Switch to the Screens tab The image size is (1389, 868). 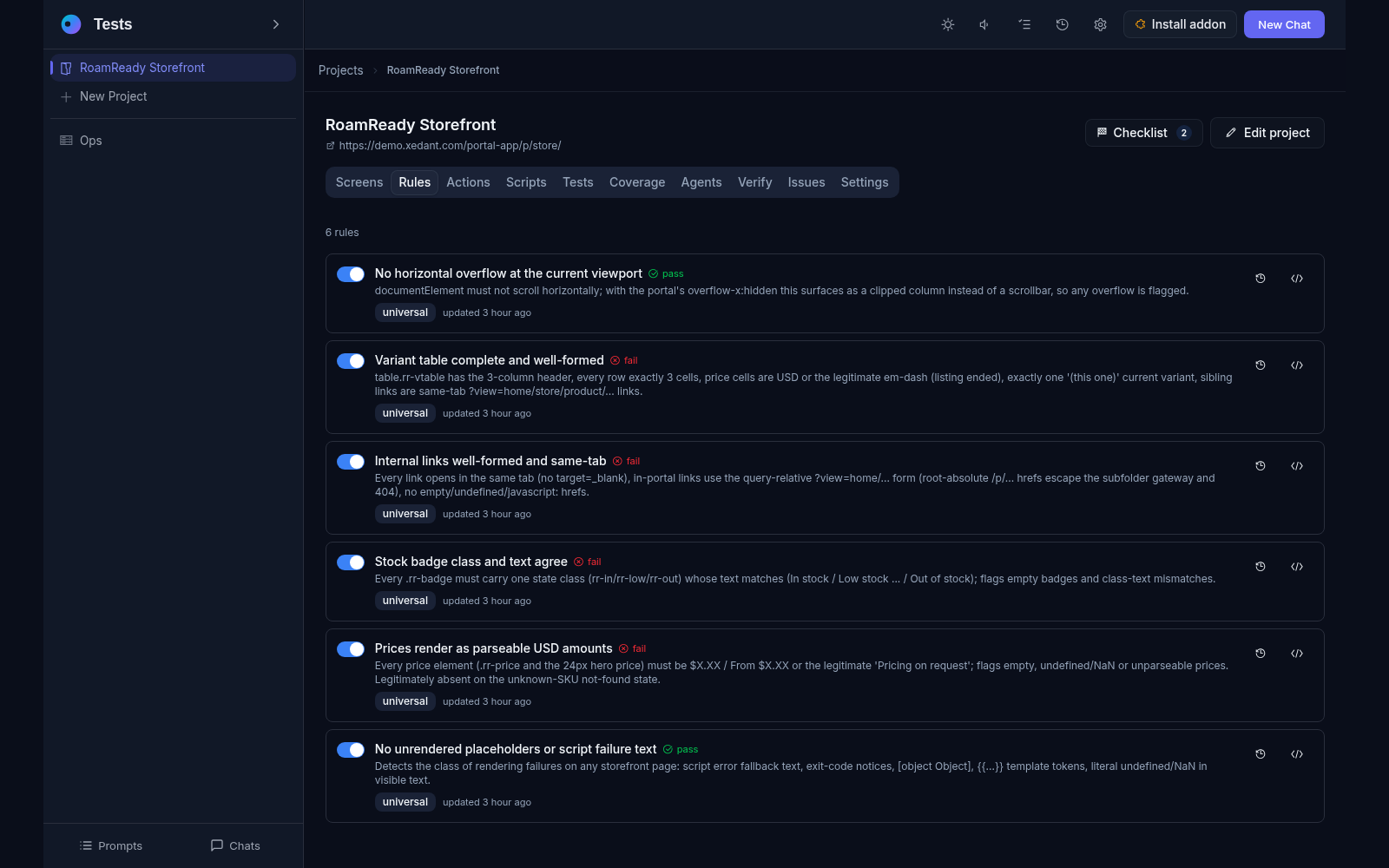[x=359, y=182]
